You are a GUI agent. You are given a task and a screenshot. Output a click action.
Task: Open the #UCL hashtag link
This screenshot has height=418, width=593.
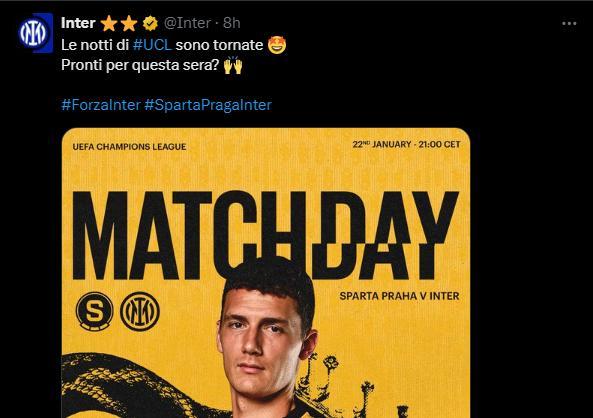coord(152,45)
